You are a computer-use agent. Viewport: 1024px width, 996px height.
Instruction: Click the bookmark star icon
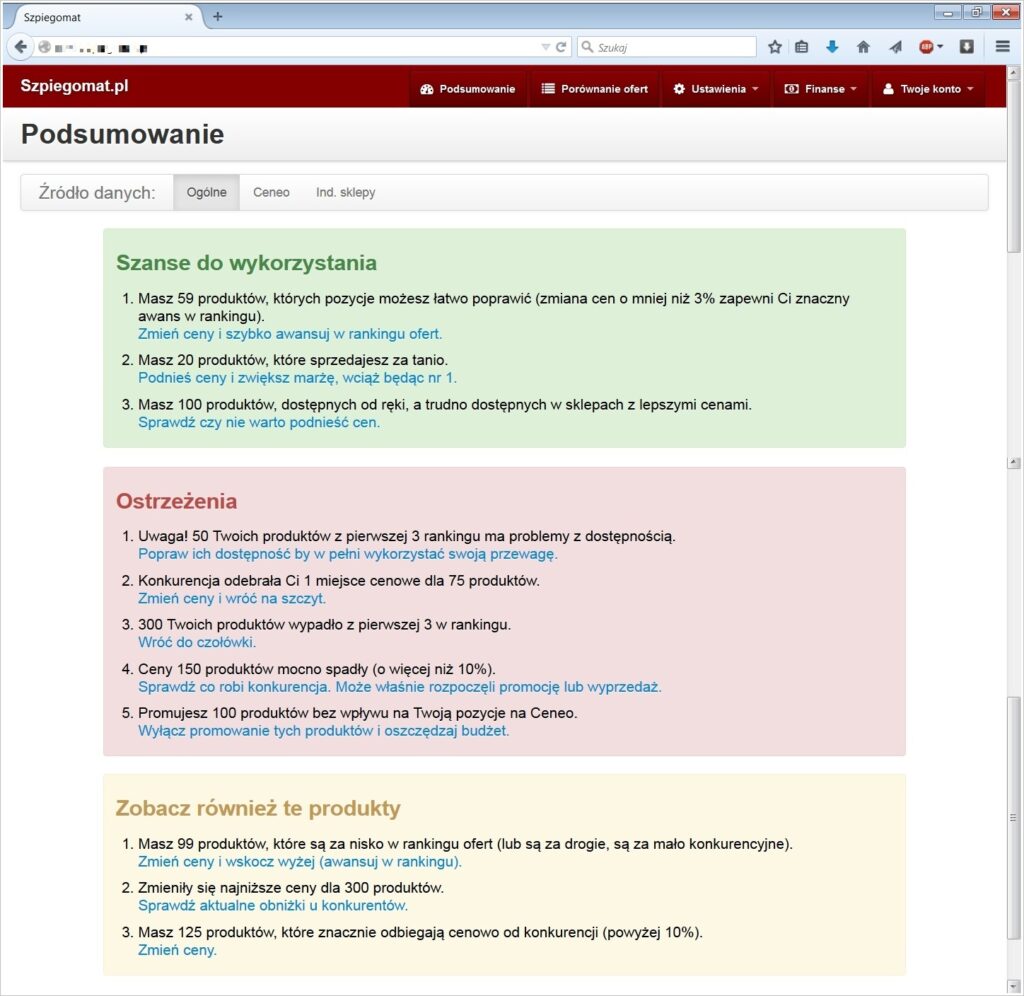coord(775,47)
